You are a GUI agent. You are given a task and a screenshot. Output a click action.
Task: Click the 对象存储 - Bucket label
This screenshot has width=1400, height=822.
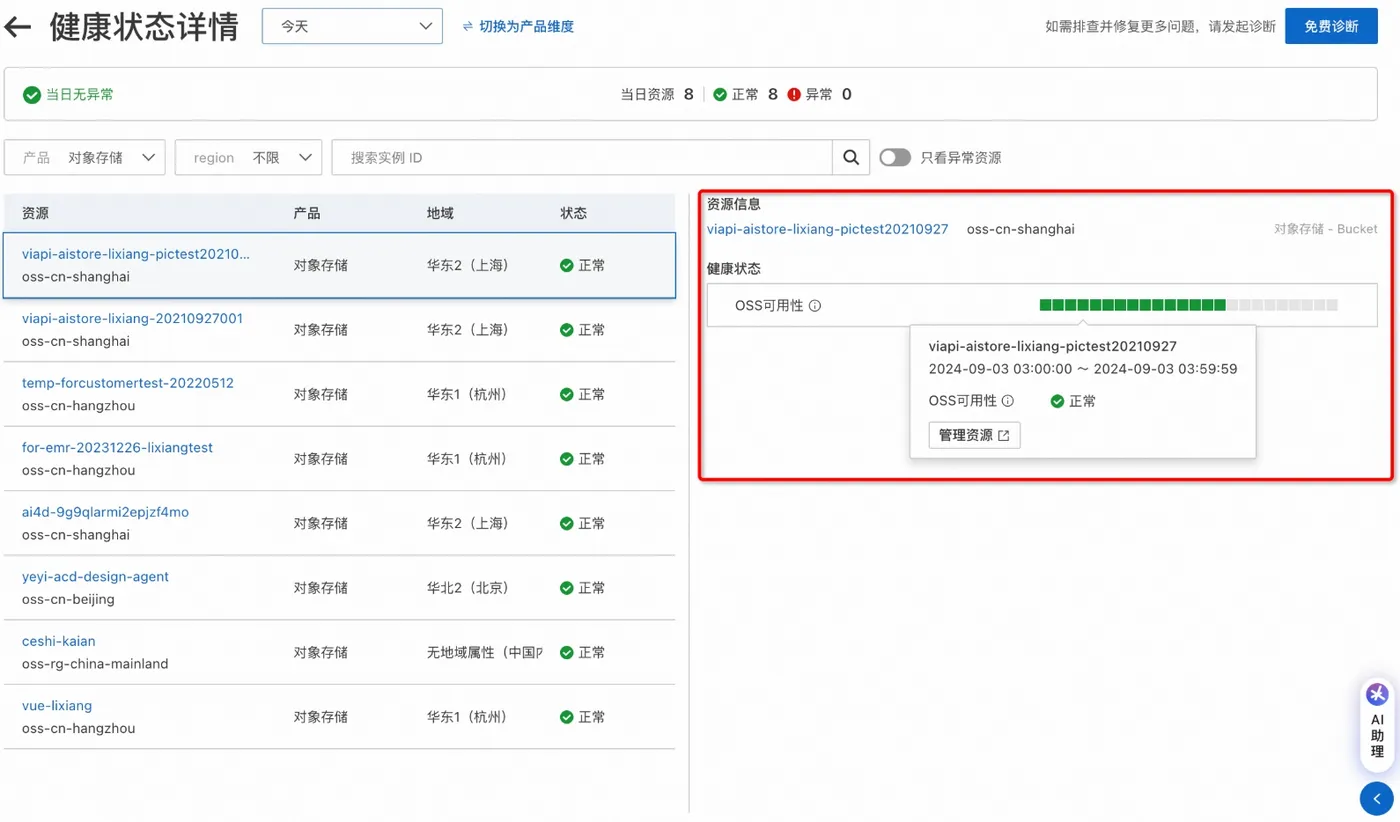[x=1325, y=229]
